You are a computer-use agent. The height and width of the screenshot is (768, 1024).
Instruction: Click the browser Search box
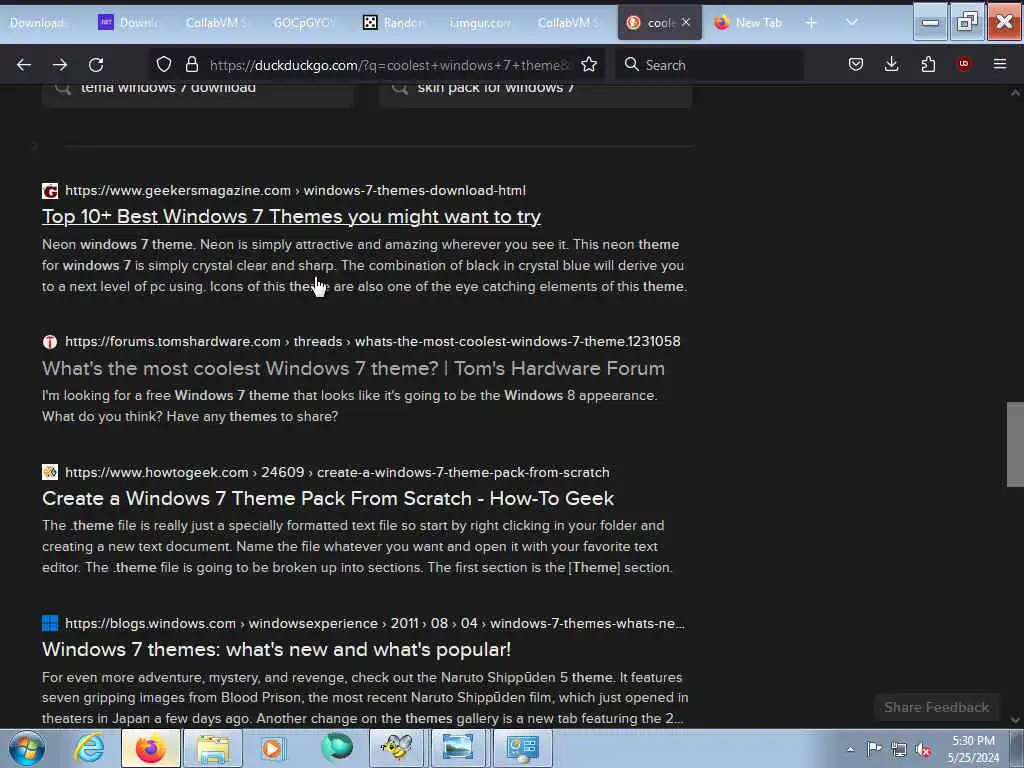[x=709, y=65]
